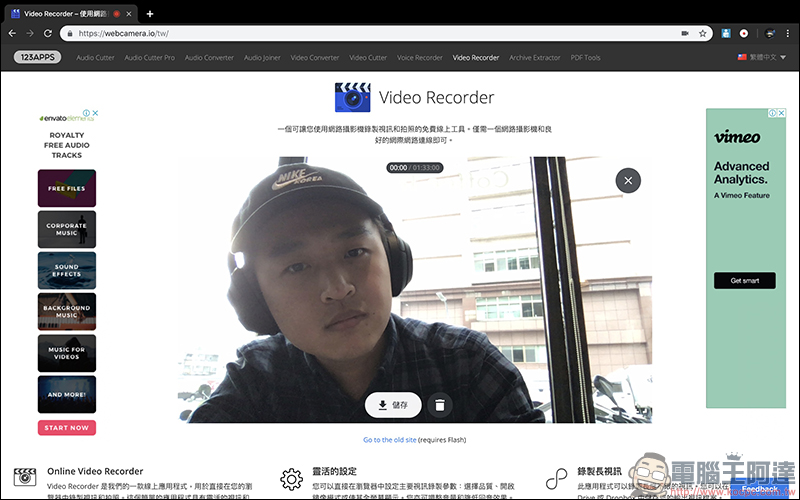Click the red record extension icon
Viewport: 800px width, 500px height.
744,33
